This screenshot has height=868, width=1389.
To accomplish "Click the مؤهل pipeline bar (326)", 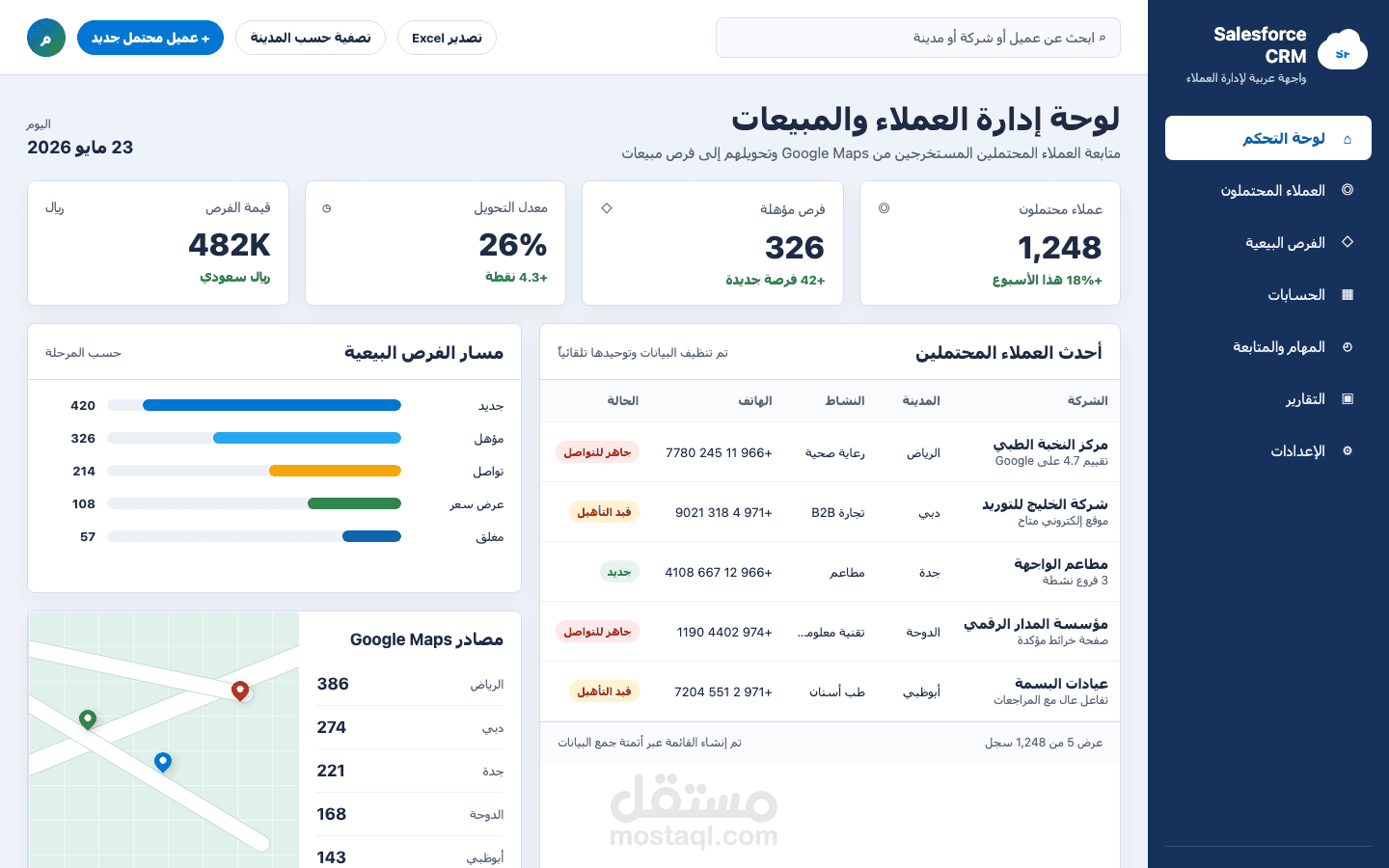I will (307, 438).
